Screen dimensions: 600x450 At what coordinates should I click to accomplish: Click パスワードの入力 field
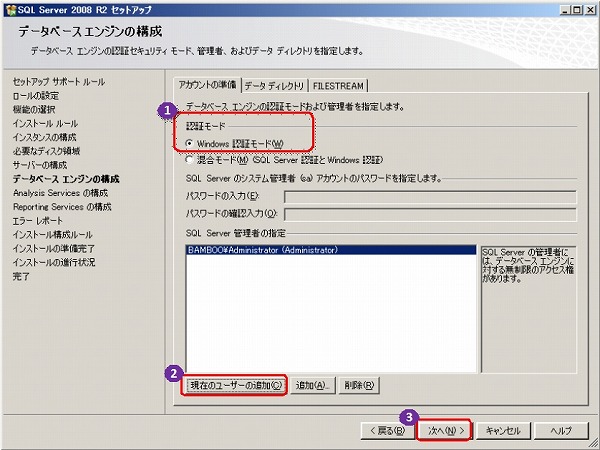(x=430, y=197)
